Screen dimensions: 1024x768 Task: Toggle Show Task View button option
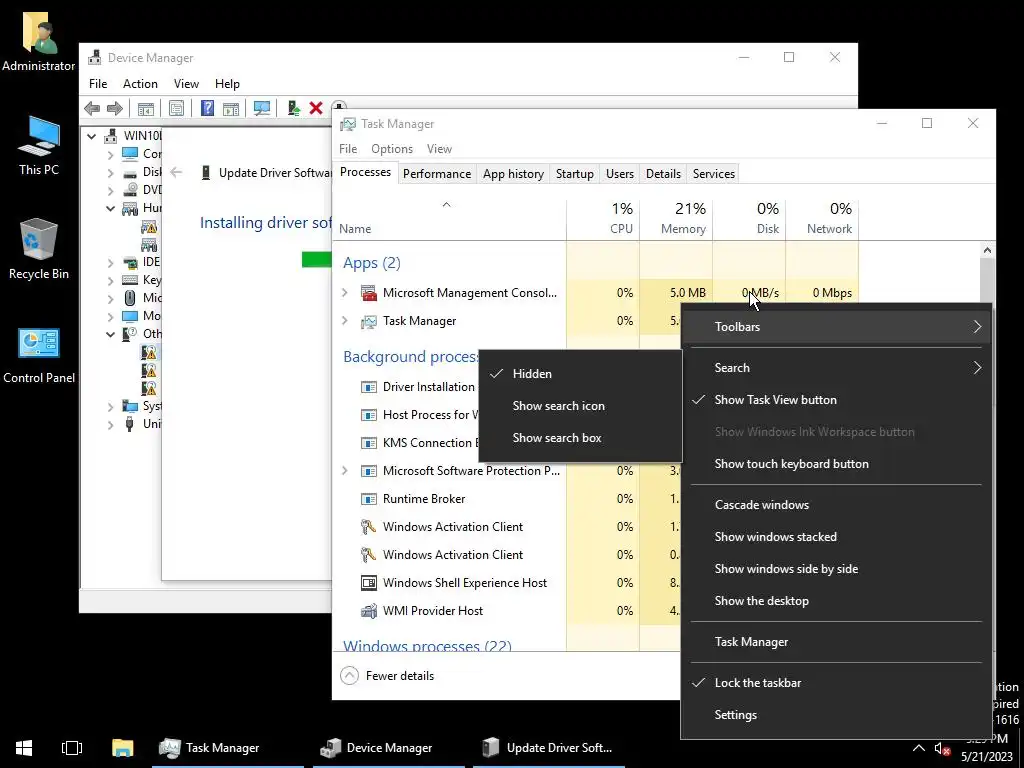click(836, 400)
